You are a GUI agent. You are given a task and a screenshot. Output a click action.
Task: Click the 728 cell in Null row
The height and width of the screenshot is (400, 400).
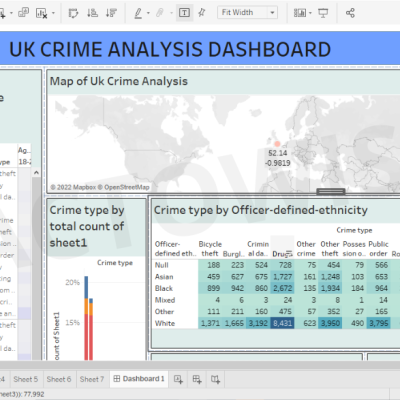[282, 265]
